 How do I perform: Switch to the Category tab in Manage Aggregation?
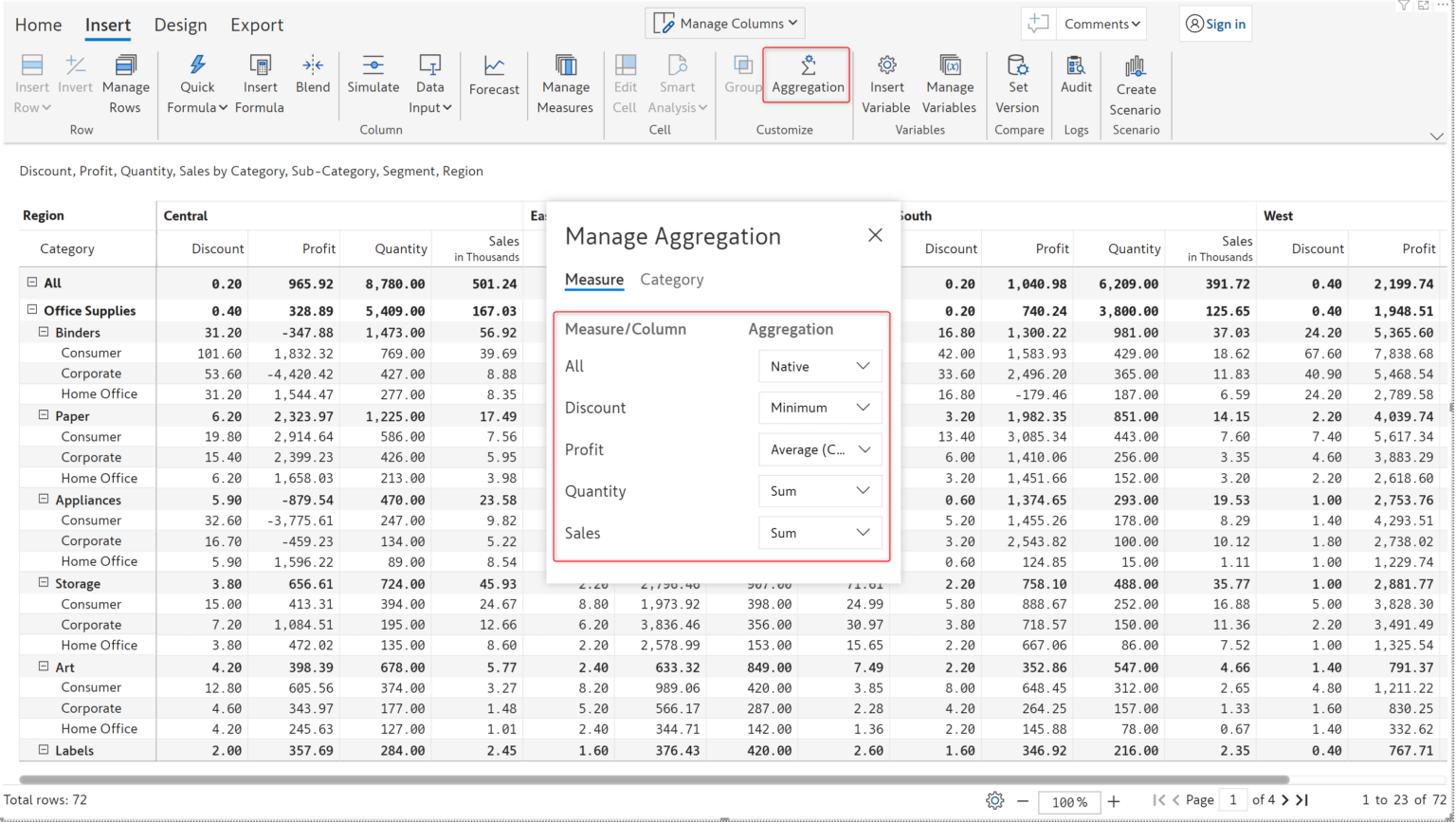point(672,280)
